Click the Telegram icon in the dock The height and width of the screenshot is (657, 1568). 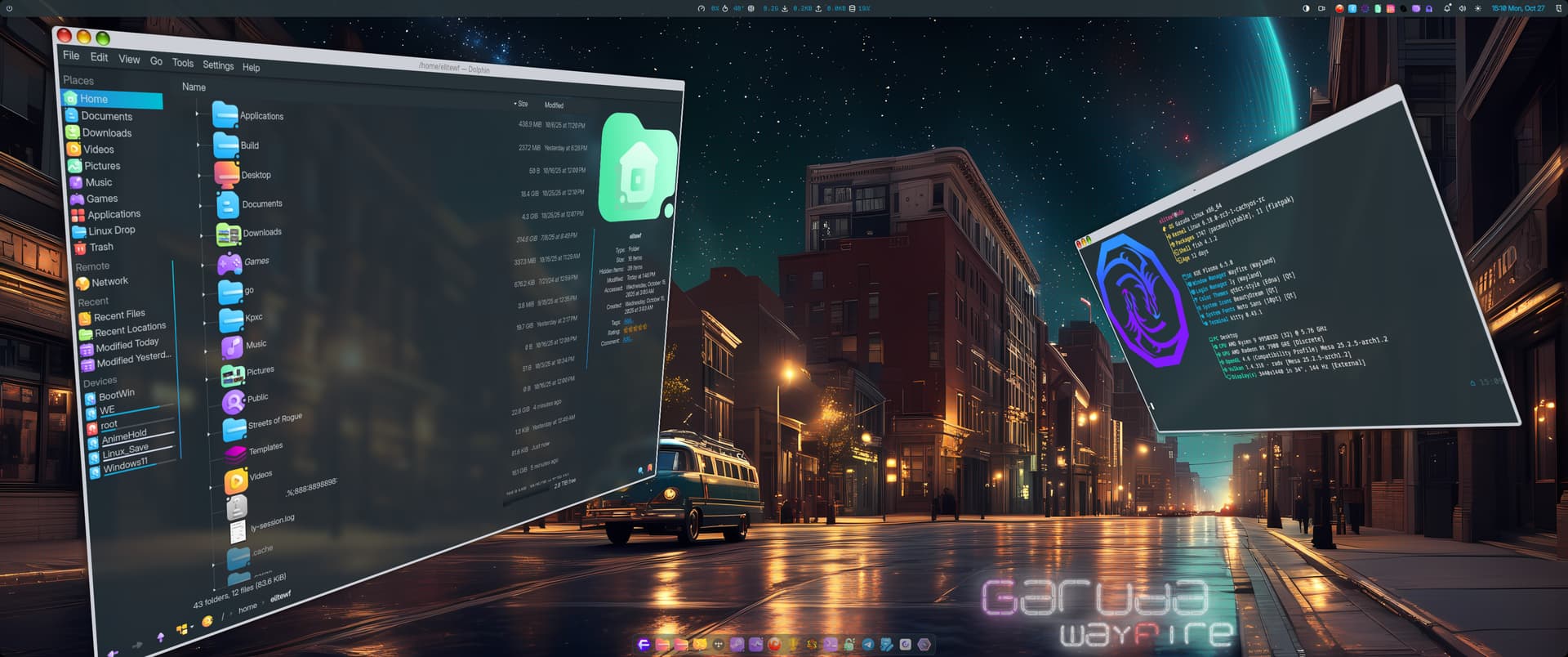pos(868,645)
